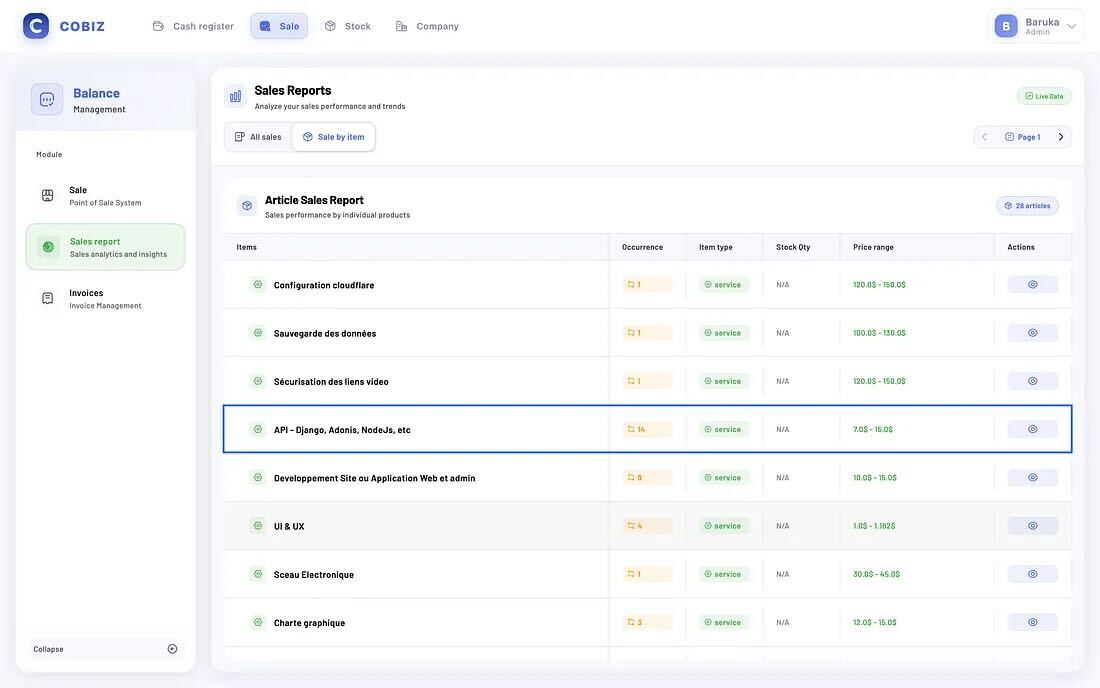Click the Article Sales Report header icon
The image size is (1100, 688).
click(247, 206)
